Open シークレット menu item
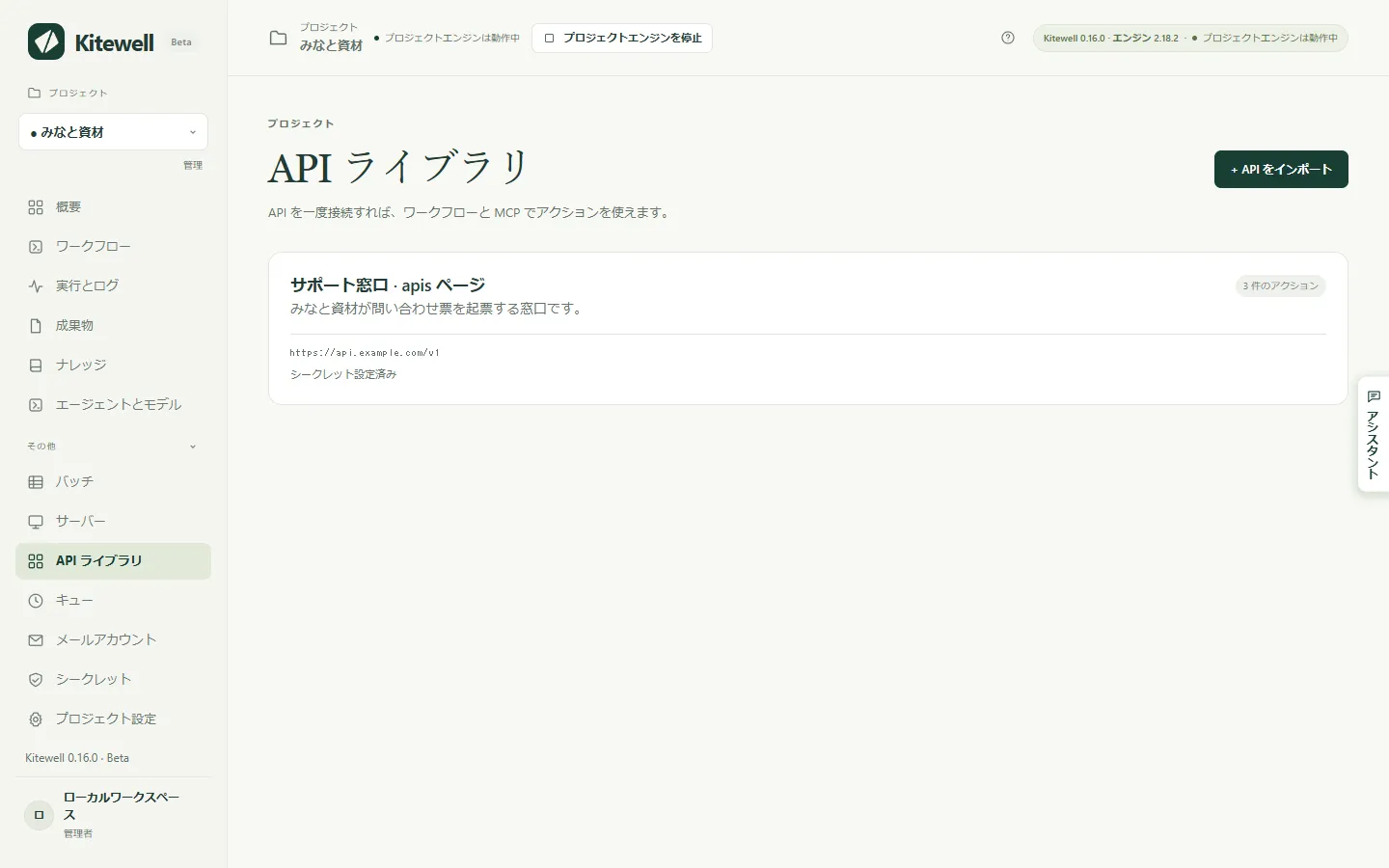Screen dimensions: 1389x868 (113, 680)
